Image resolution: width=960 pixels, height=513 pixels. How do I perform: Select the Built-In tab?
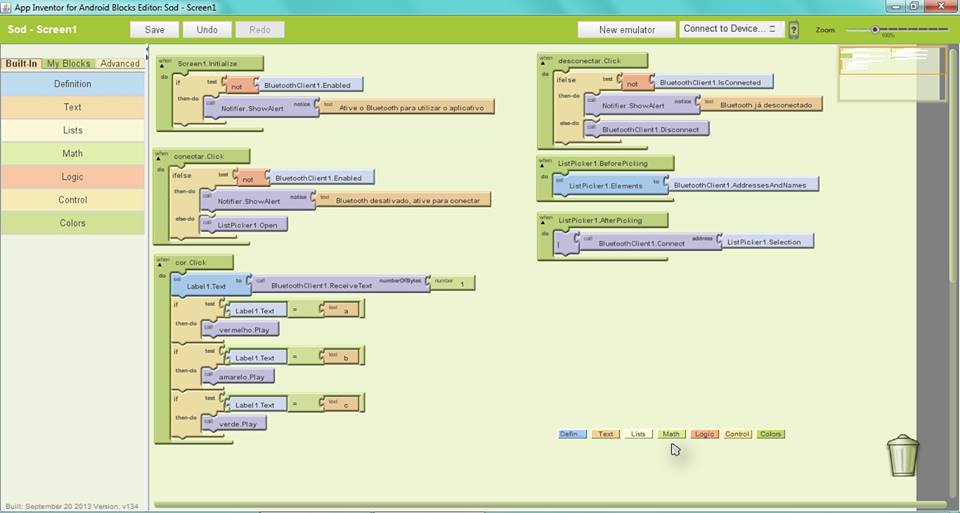[21, 63]
